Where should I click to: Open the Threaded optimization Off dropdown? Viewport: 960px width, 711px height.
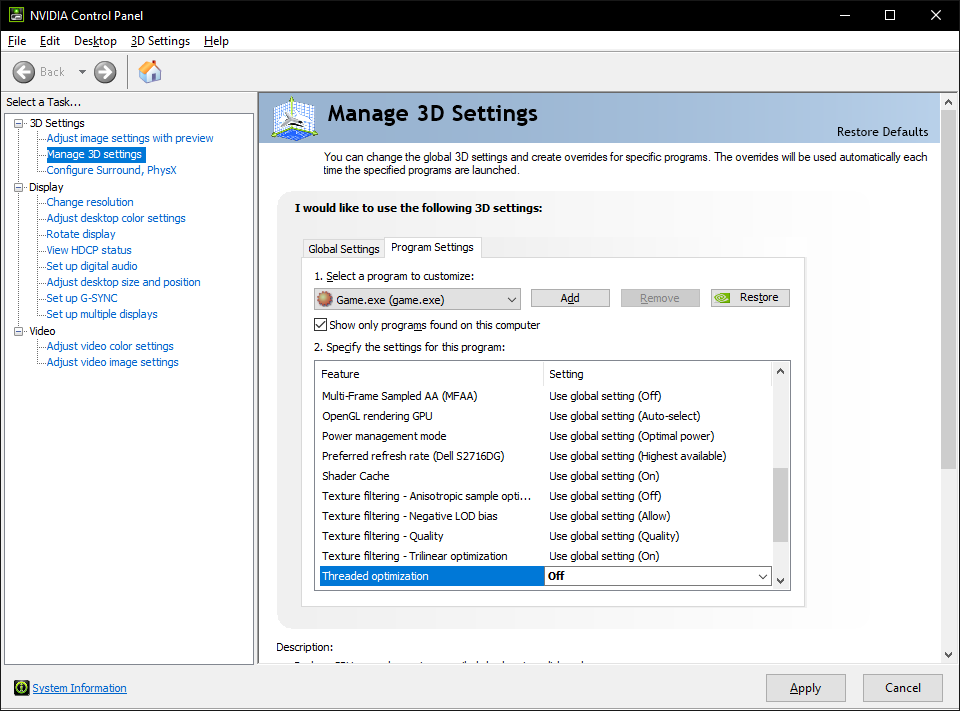pos(658,576)
